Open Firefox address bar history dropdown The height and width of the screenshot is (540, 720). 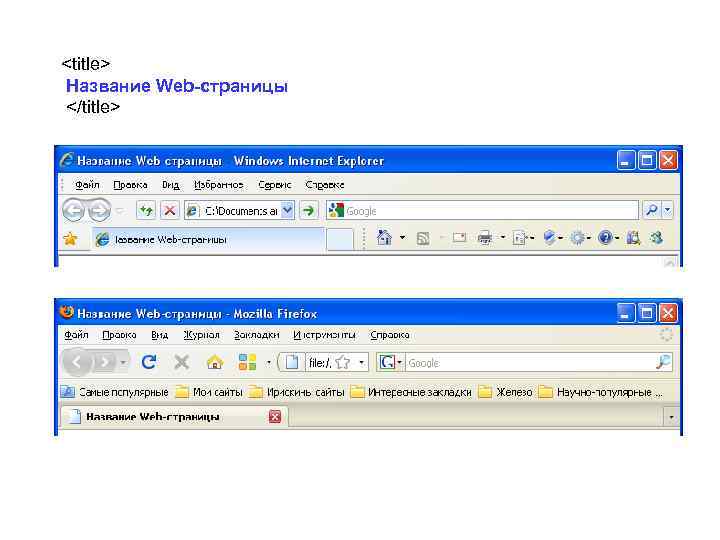pyautogui.click(x=362, y=363)
